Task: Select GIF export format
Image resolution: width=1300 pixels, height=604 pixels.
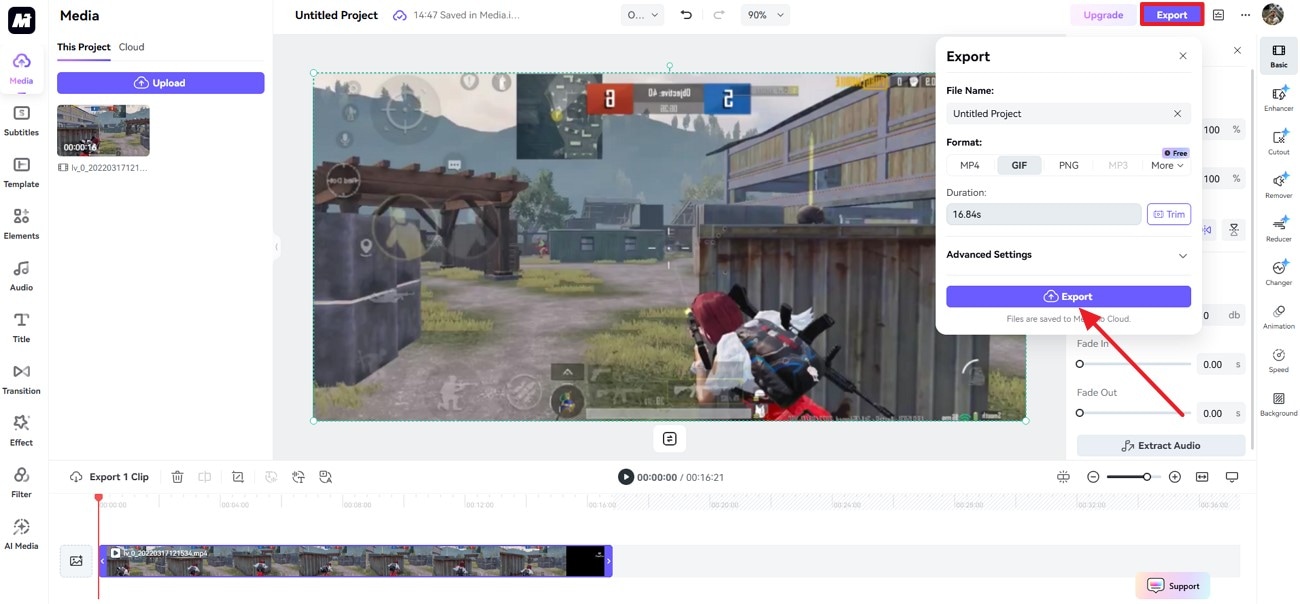Action: coord(1019,165)
